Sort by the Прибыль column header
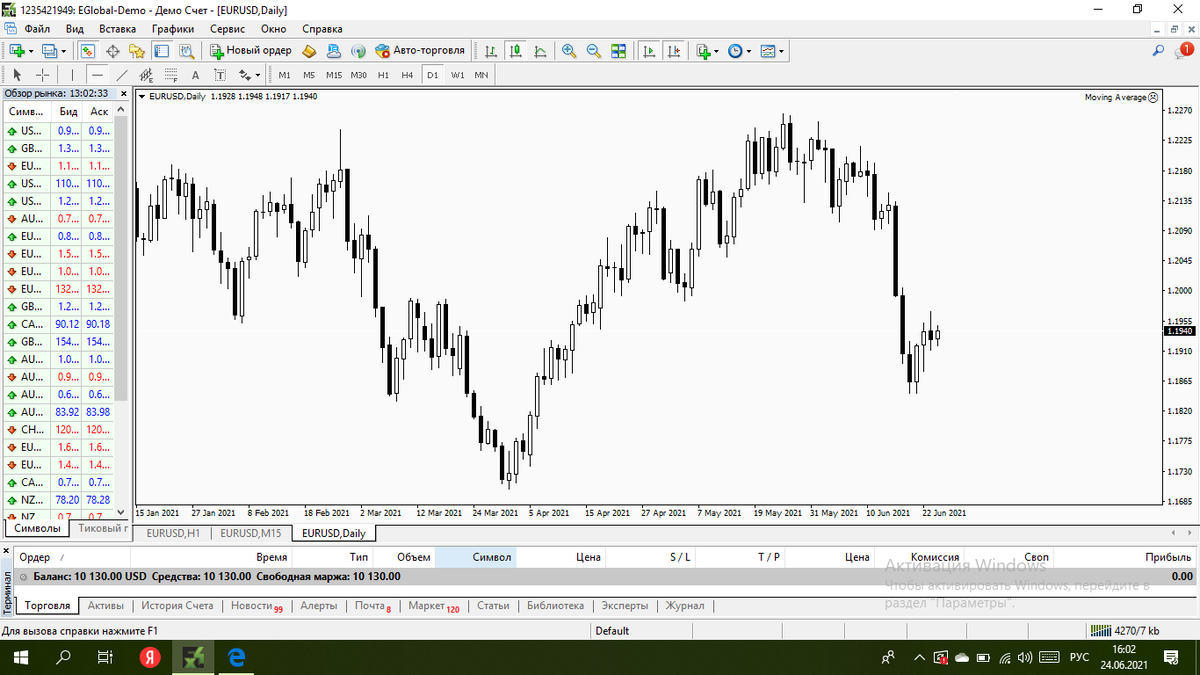This screenshot has height=675, width=1200. (1169, 557)
